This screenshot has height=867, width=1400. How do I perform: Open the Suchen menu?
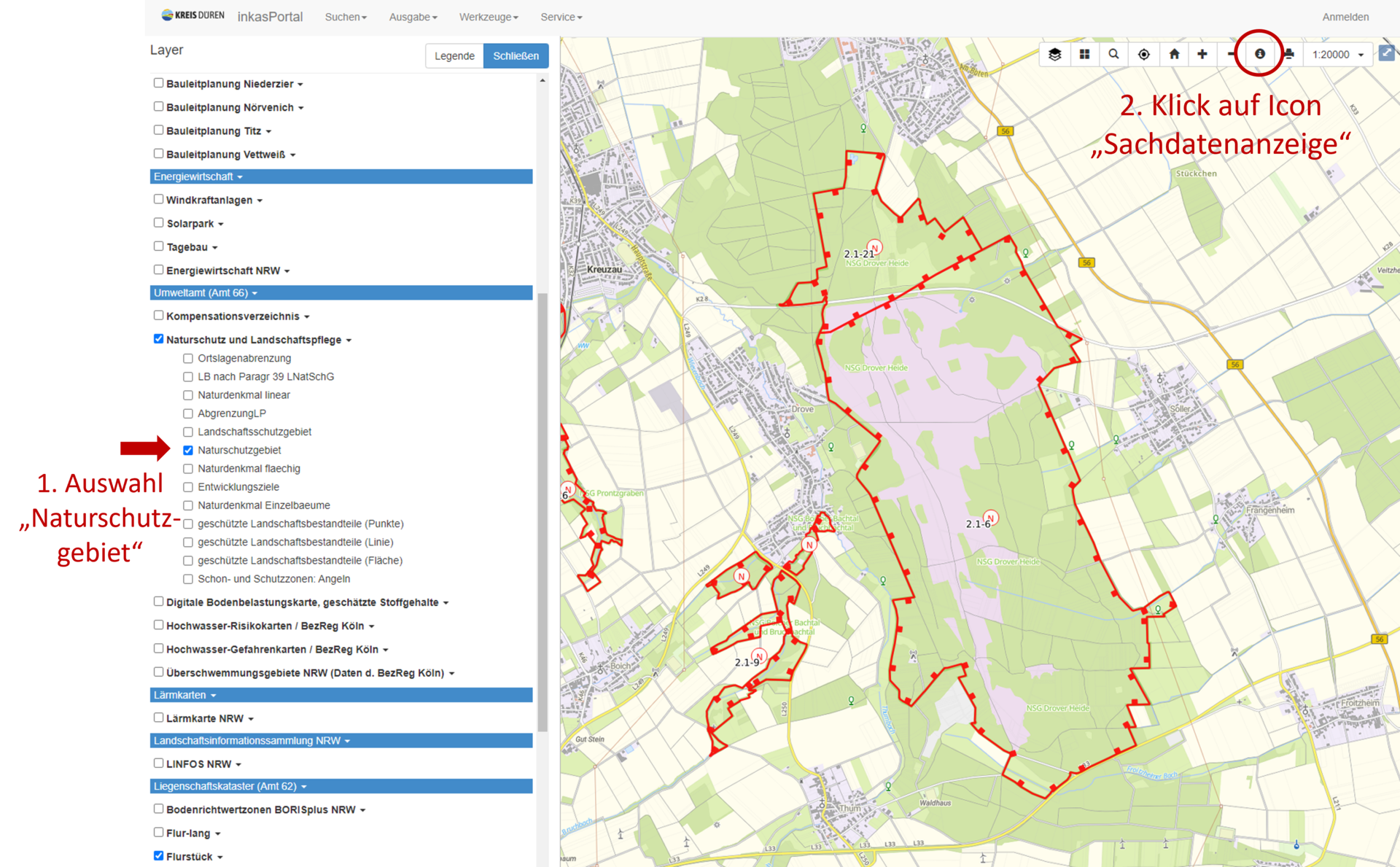345,17
